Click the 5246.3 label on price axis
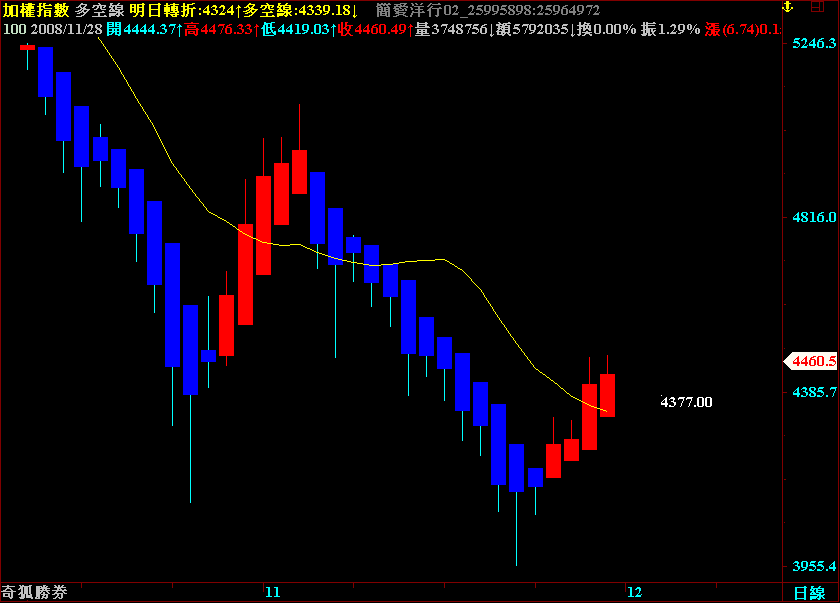Viewport: 840px width, 603px height. [x=813, y=45]
